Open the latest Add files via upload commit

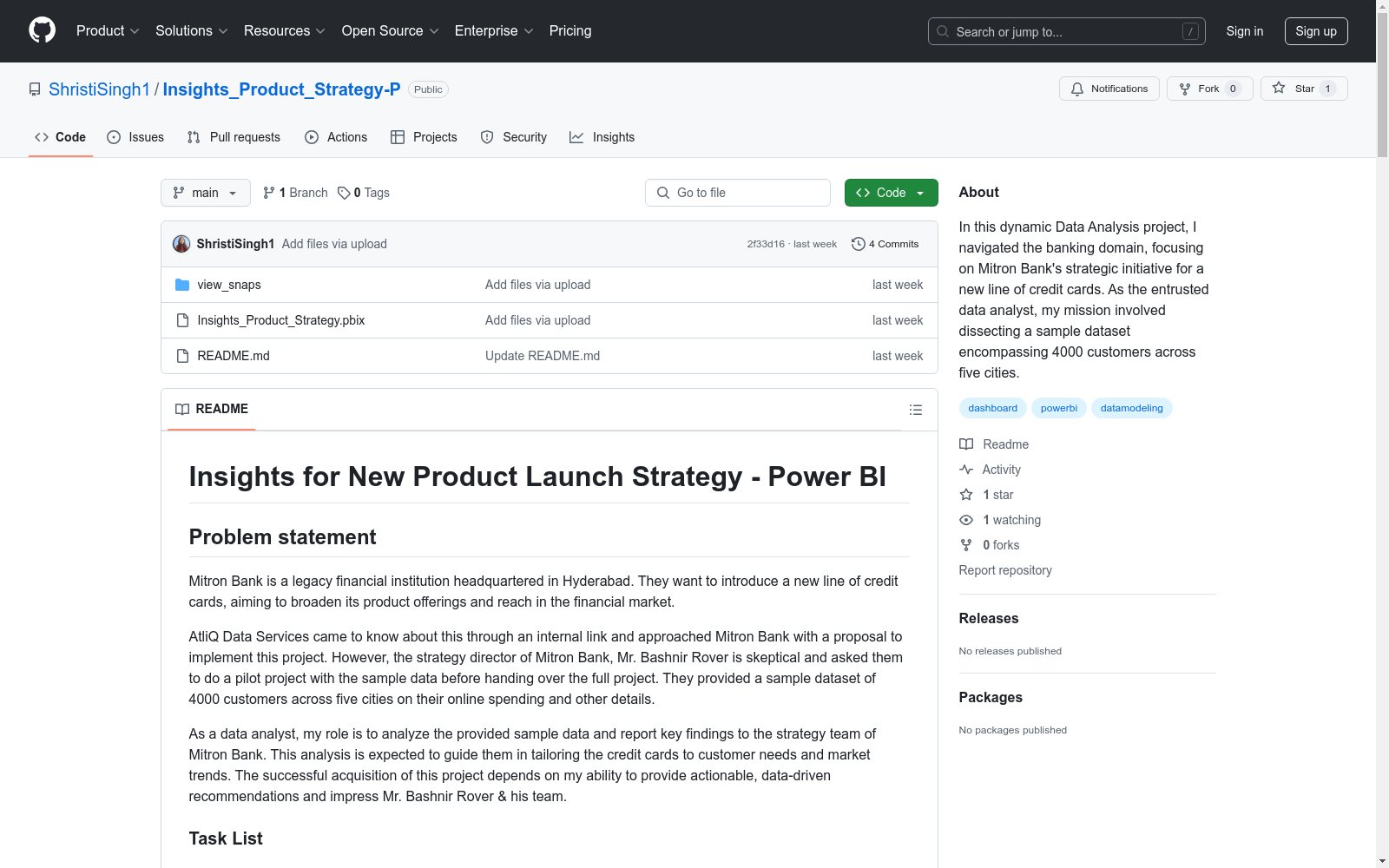click(x=334, y=244)
